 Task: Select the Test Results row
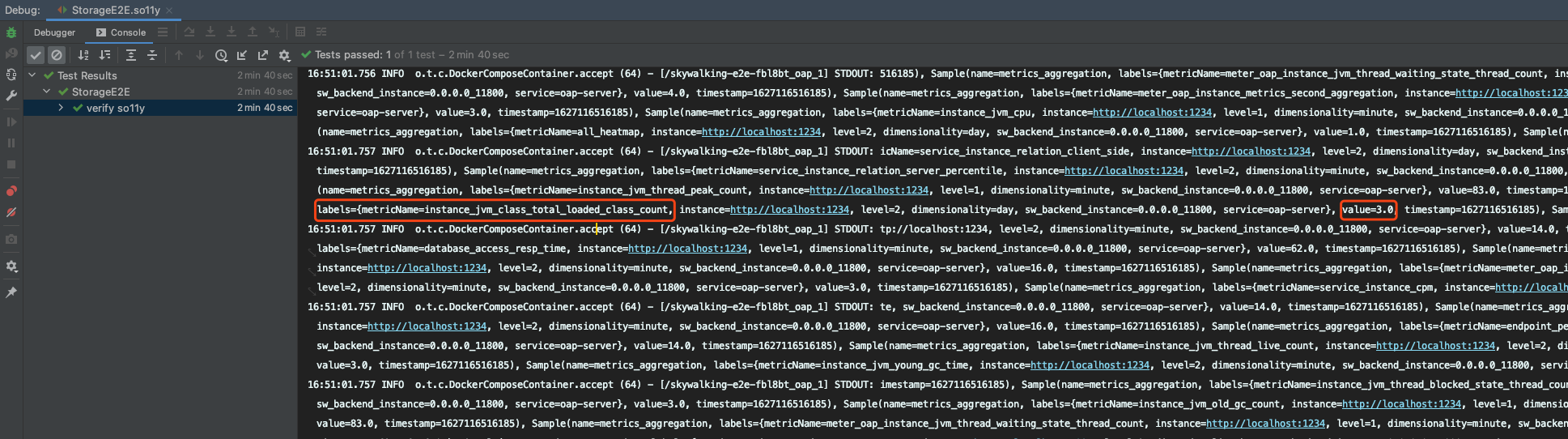[160, 75]
